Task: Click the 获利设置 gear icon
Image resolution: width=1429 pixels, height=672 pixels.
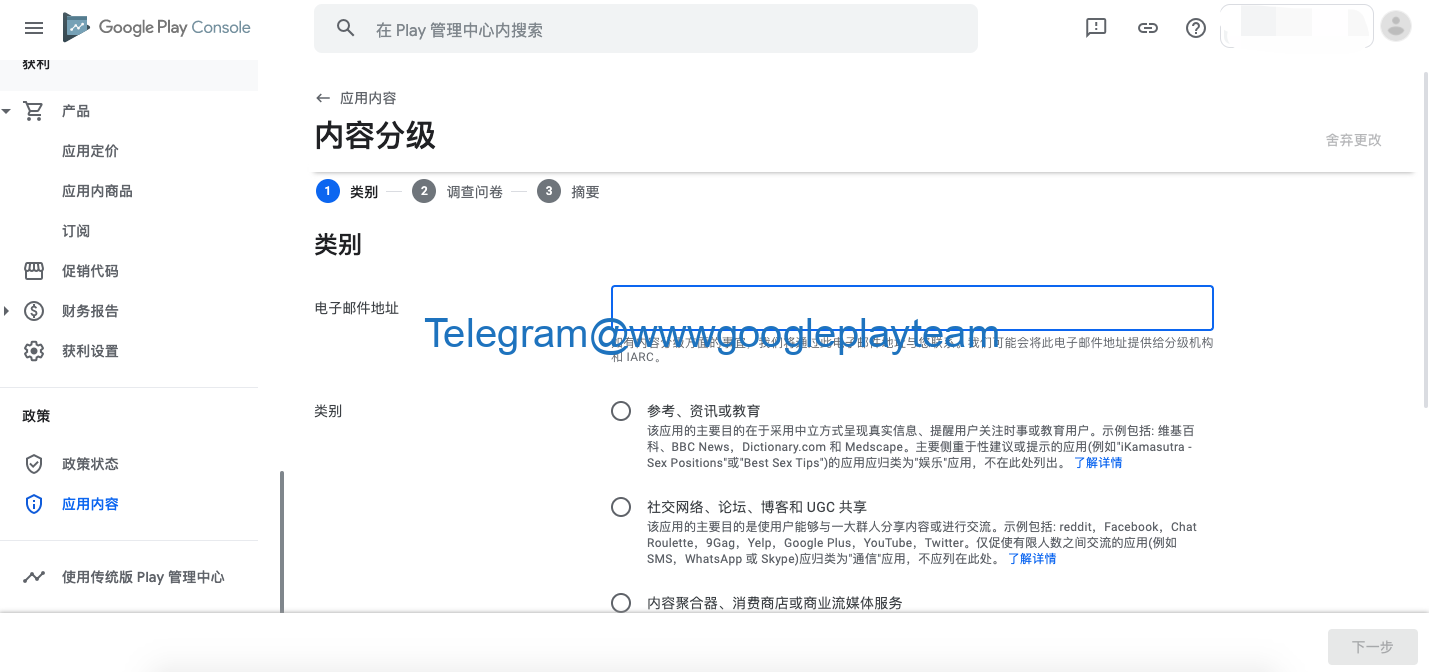Action: [34, 351]
